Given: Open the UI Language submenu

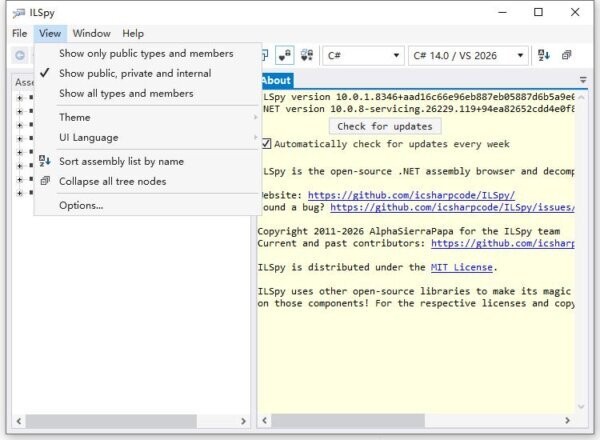Looking at the screenshot, I should coord(146,137).
